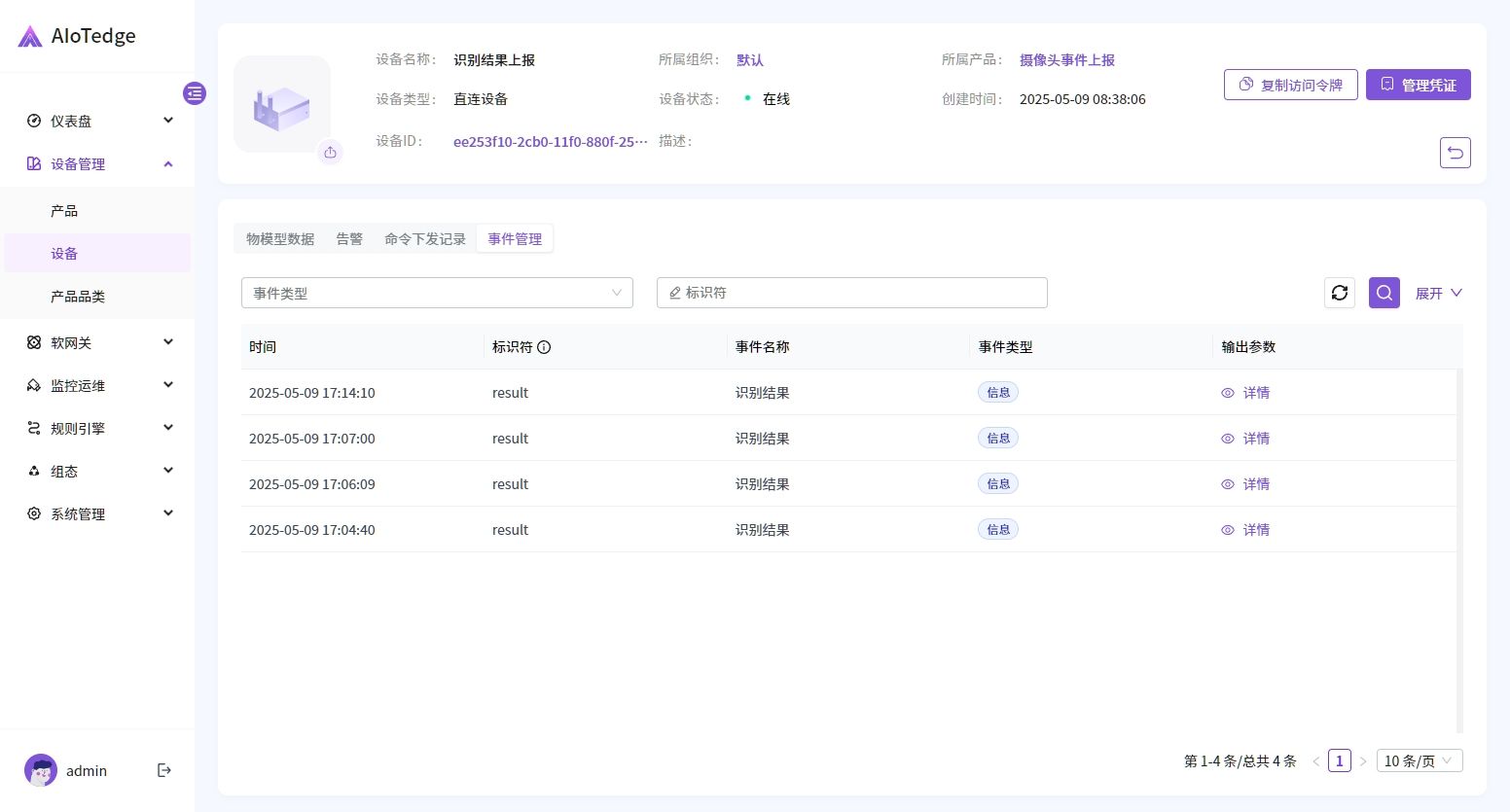The width and height of the screenshot is (1510, 812).
Task: Open the 摄像头事件上报 product link
Action: pos(1067,59)
